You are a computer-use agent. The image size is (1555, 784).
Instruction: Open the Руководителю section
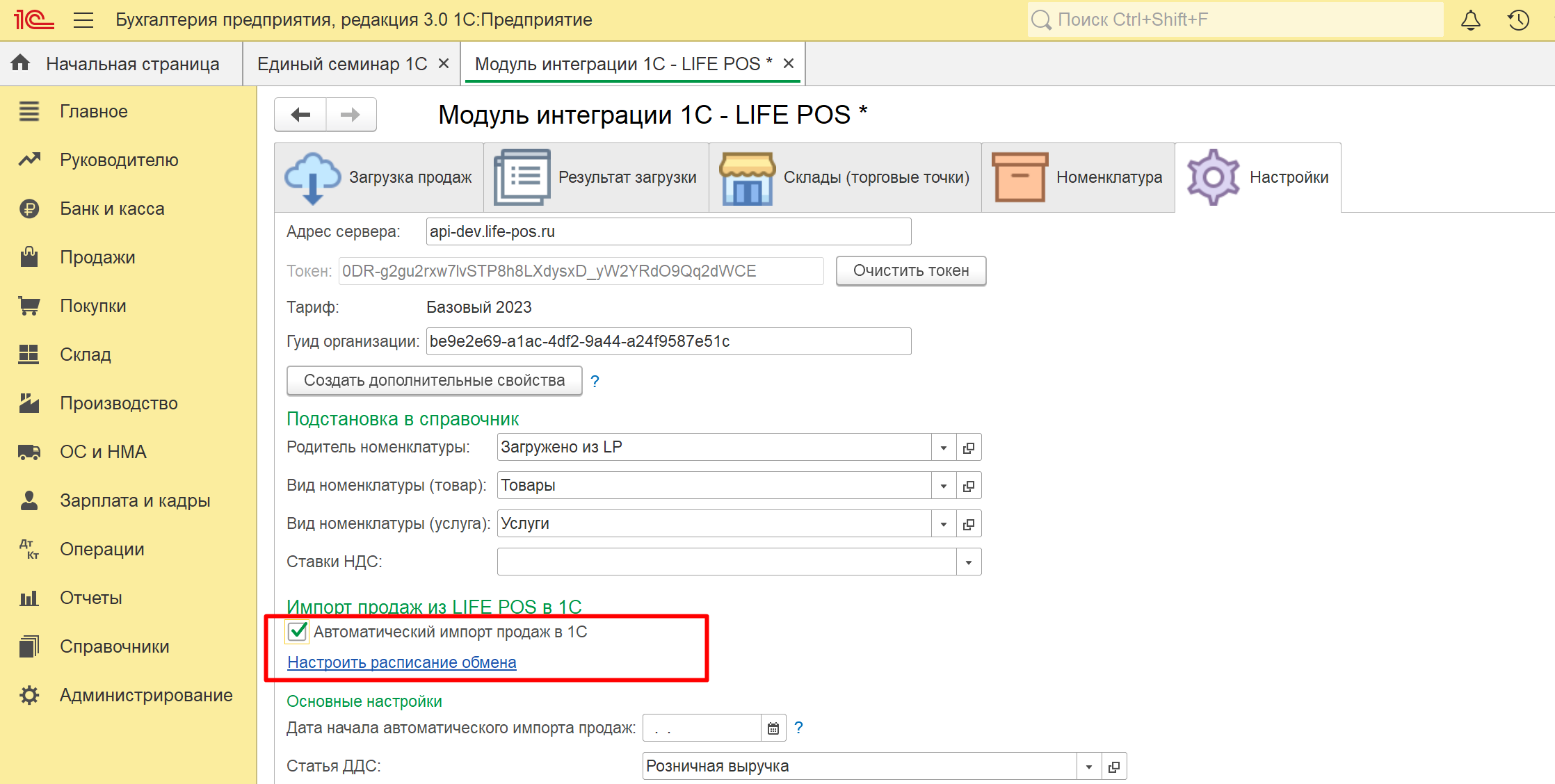tap(128, 160)
